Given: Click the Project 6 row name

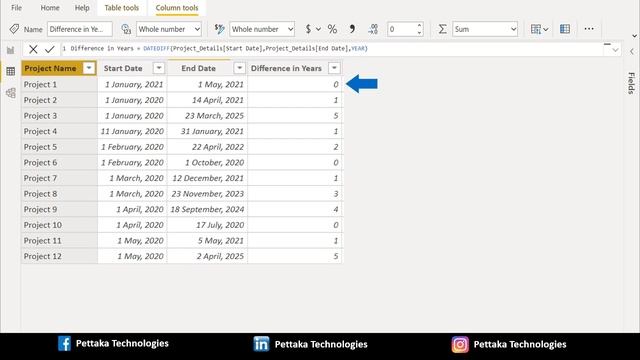Looking at the screenshot, I should point(40,162).
